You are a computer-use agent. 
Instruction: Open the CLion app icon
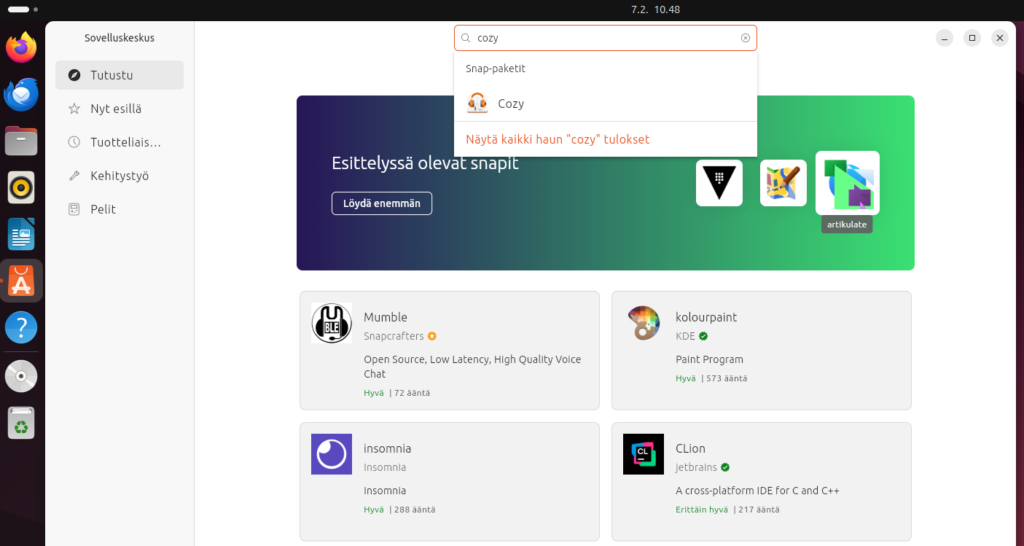pyautogui.click(x=643, y=454)
